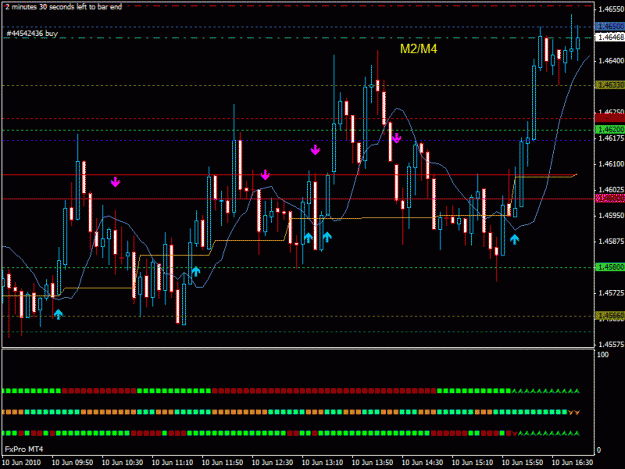Click the 10 Jun 09:50 time label
Viewport: 625px width, 469px height.
click(x=73, y=462)
